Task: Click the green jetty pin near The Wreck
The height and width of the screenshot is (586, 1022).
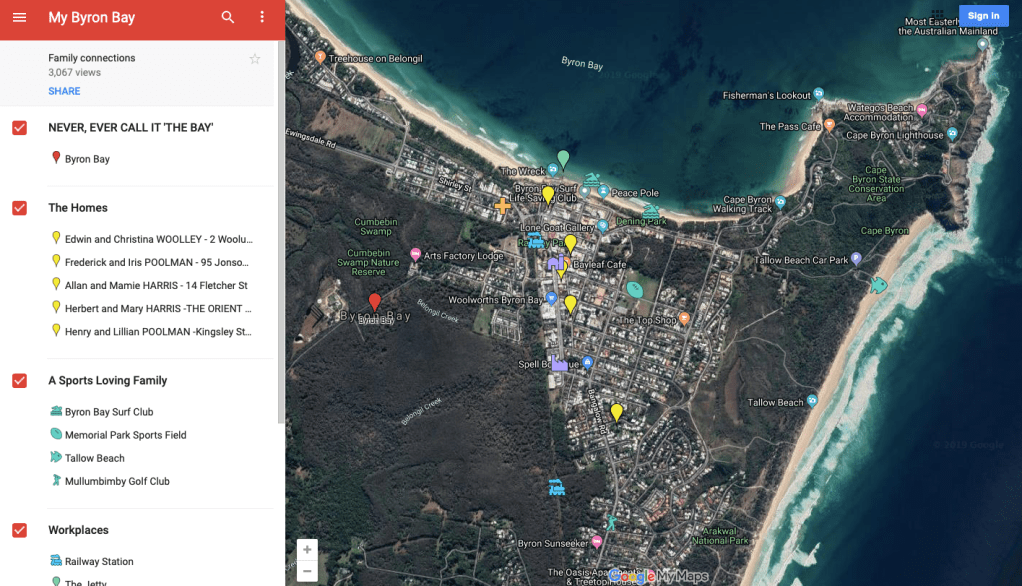Action: 563,158
